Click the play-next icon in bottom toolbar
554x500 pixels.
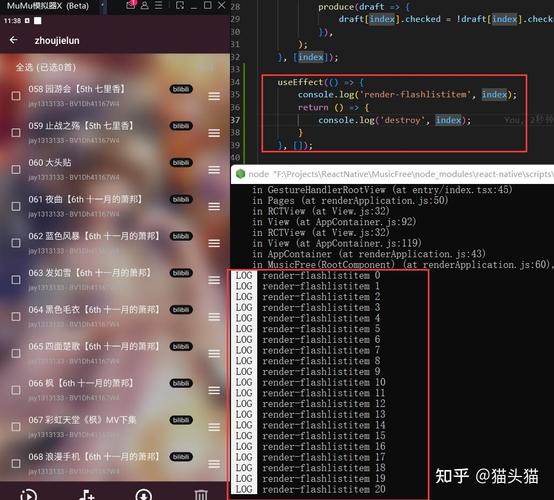[x=29, y=494]
